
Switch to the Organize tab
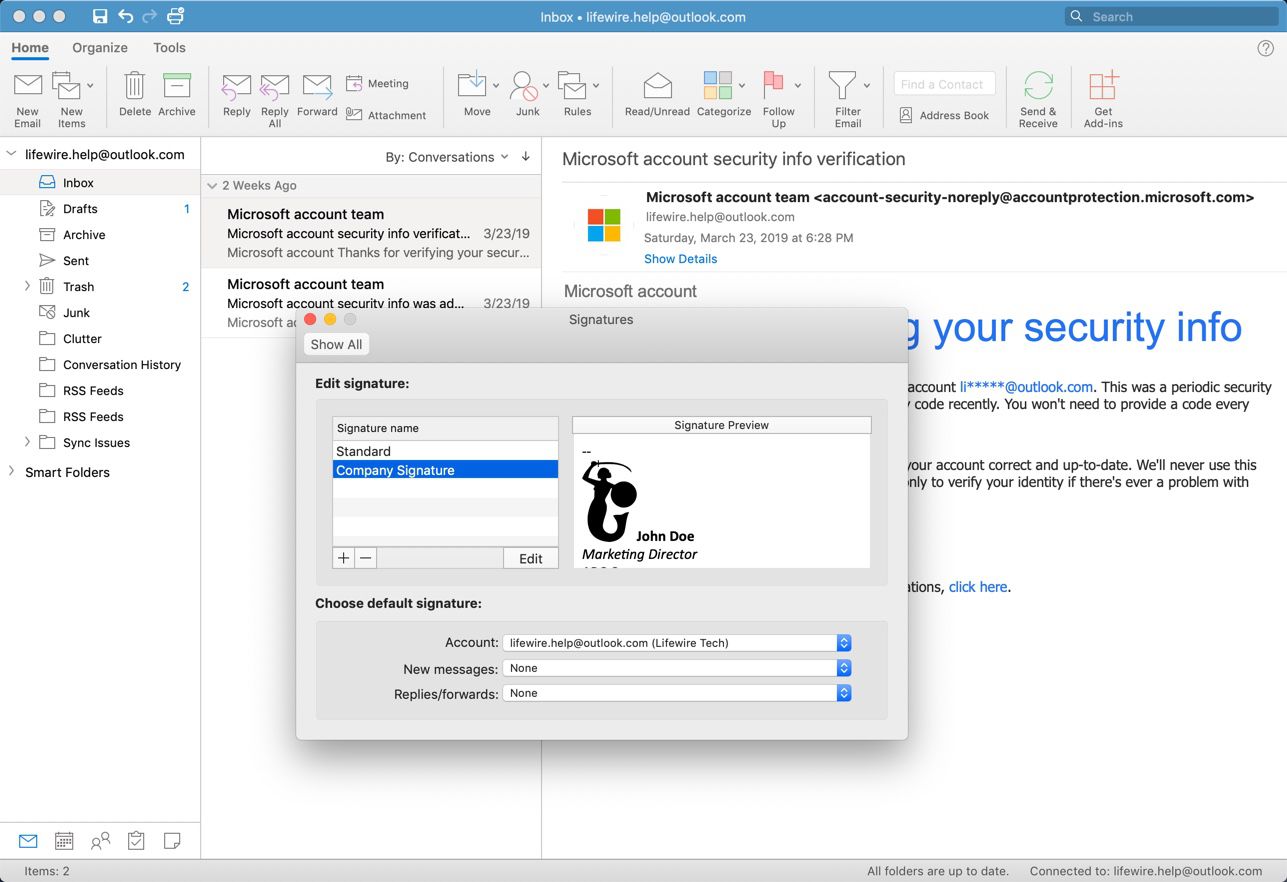pos(100,47)
